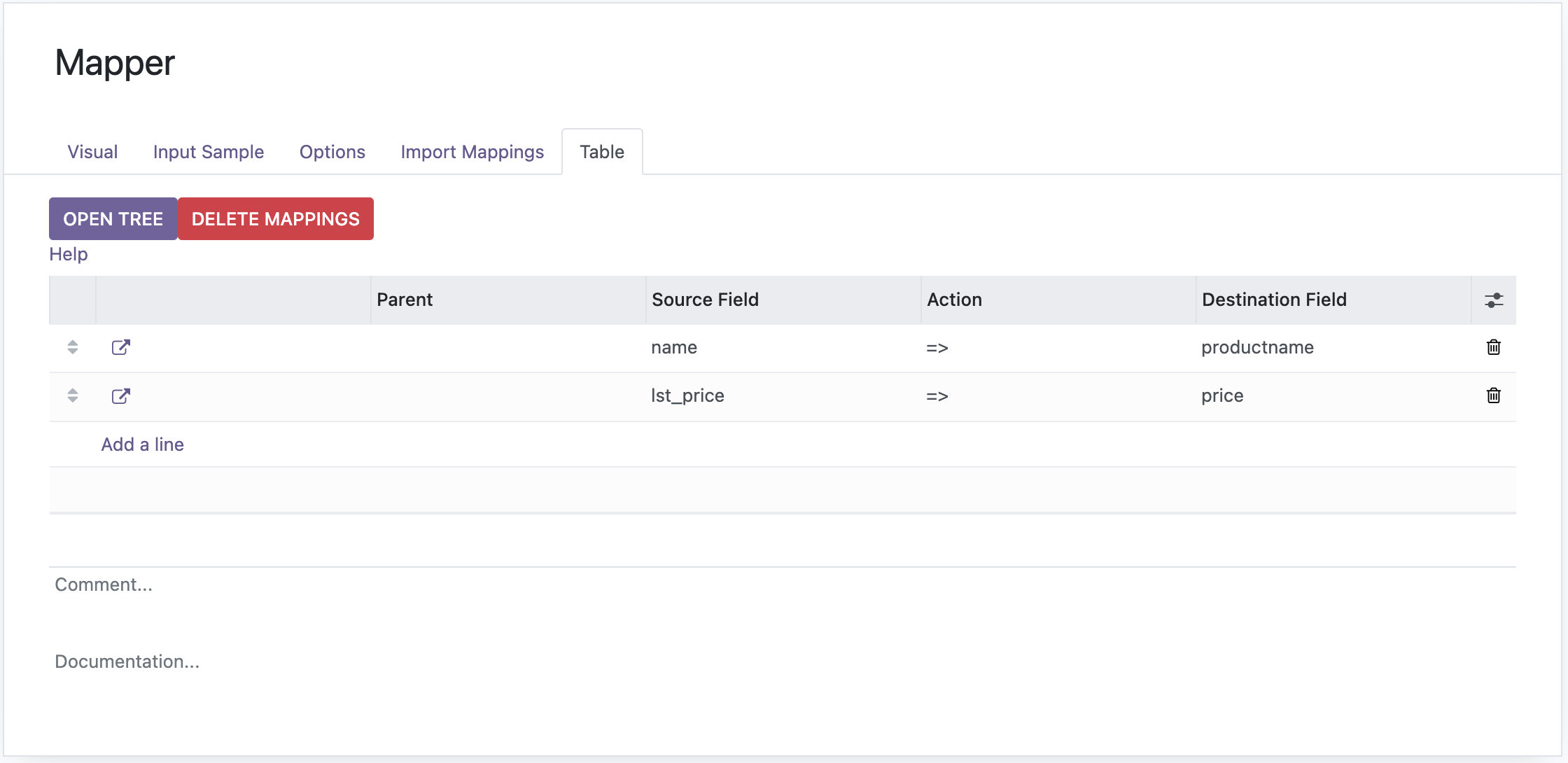Viewport: 1568px width, 763px height.
Task: Select the 'lst_price' source field cell
Action: click(783, 395)
